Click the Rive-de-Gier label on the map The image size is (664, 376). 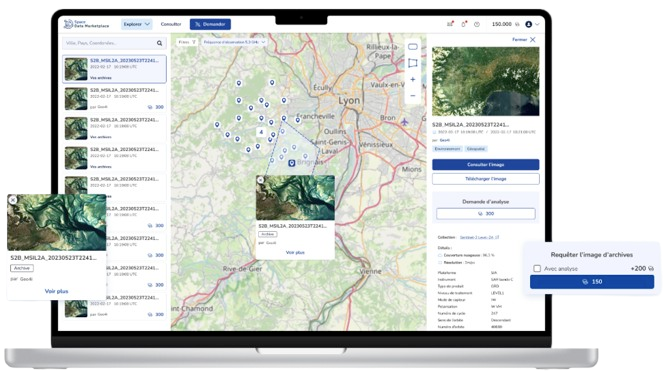[x=243, y=269]
